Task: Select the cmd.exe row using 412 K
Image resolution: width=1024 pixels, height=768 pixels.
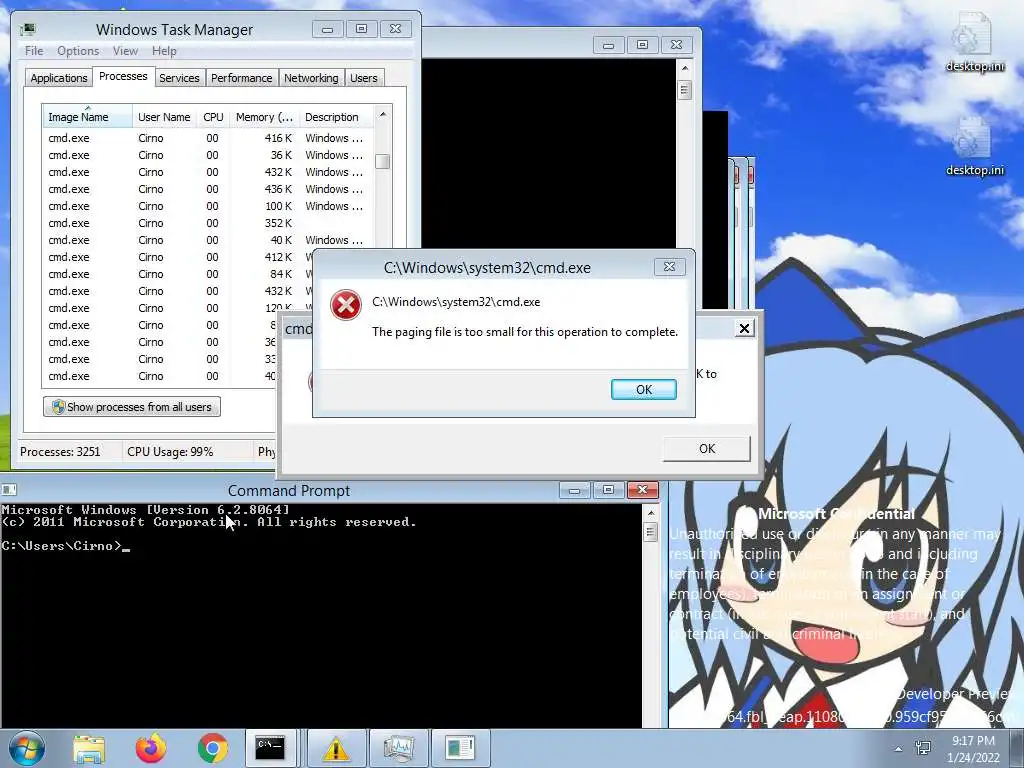Action: tap(177, 257)
